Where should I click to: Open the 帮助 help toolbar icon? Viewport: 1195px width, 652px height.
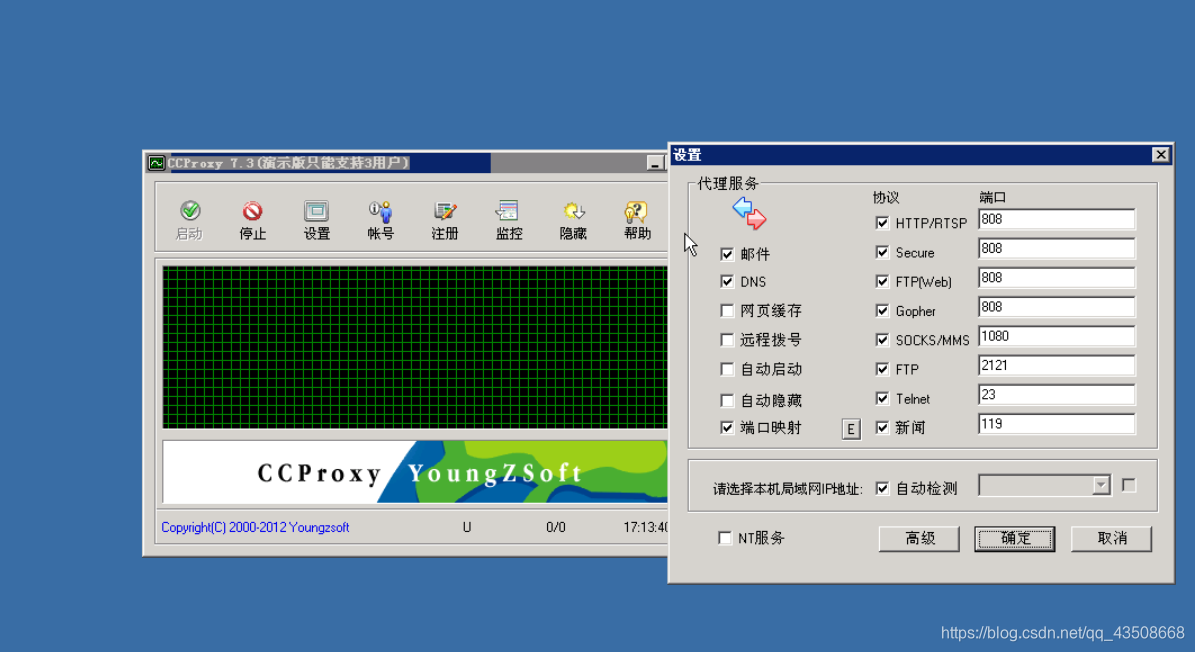click(636, 220)
